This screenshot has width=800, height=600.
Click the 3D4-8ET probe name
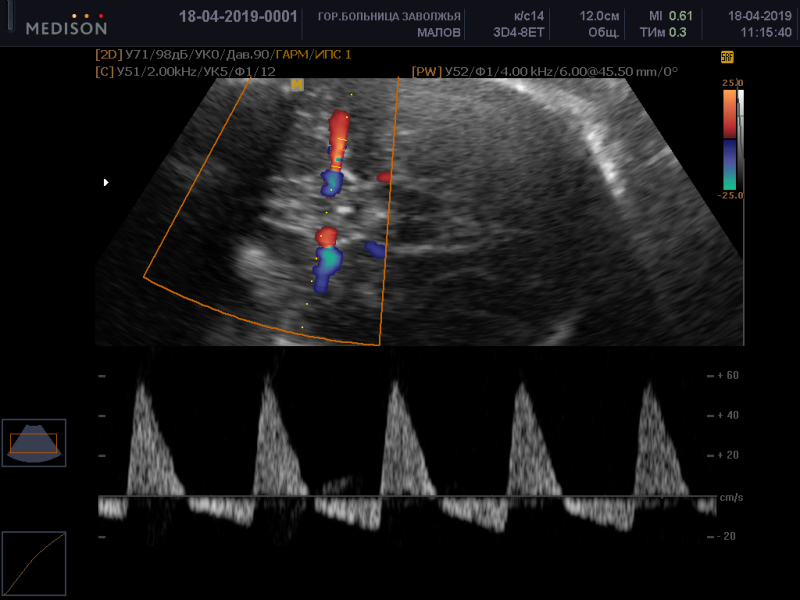(518, 33)
